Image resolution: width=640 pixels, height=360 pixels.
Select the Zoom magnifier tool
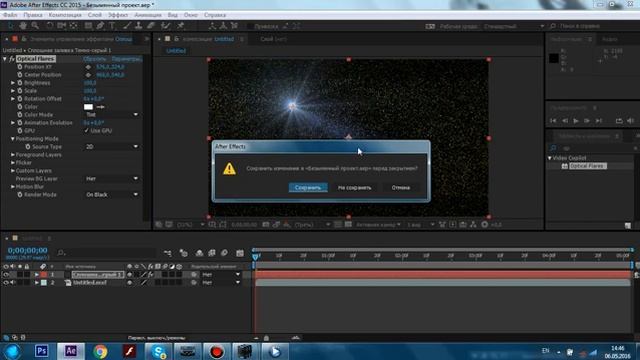pyautogui.click(x=35, y=26)
